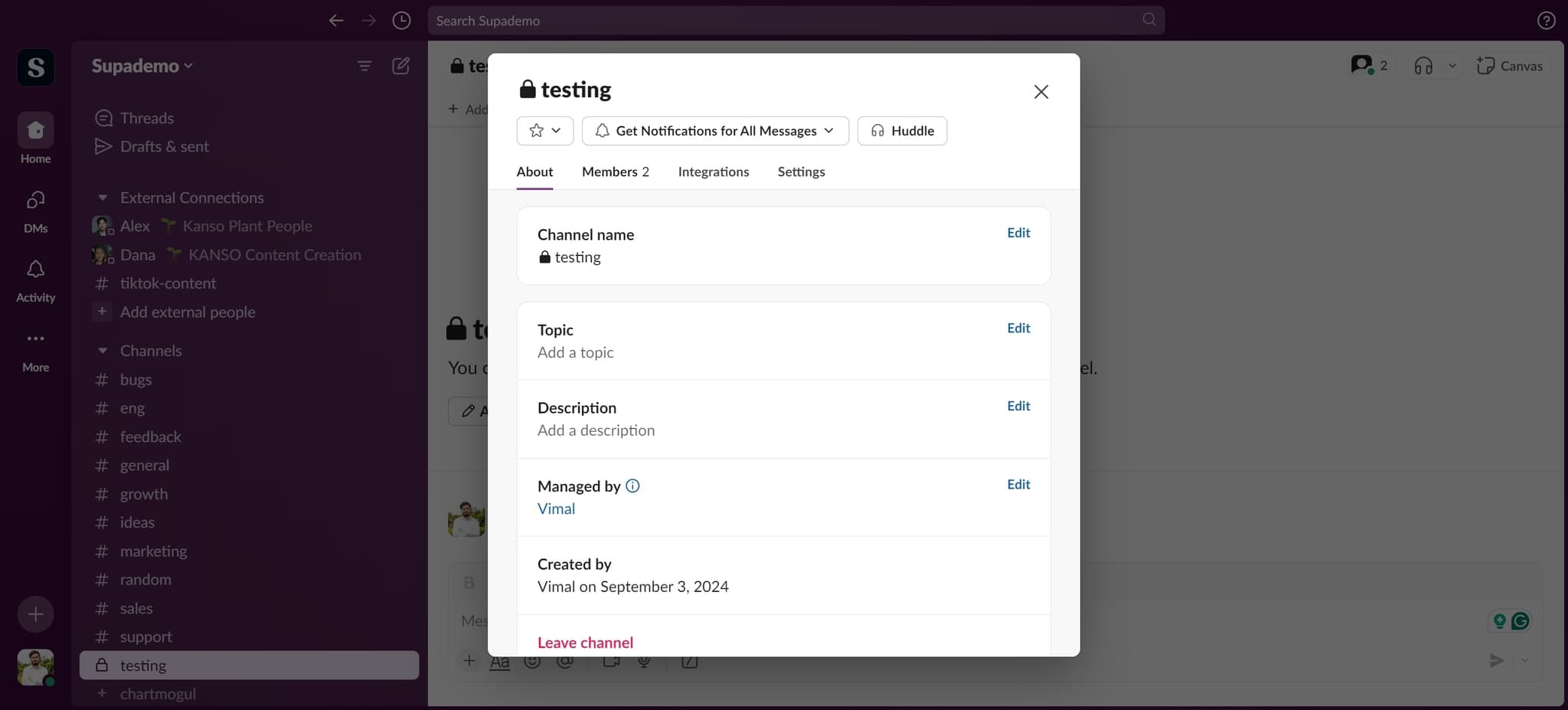The height and width of the screenshot is (710, 1568).
Task: Switch to the Members tab
Action: pos(615,172)
